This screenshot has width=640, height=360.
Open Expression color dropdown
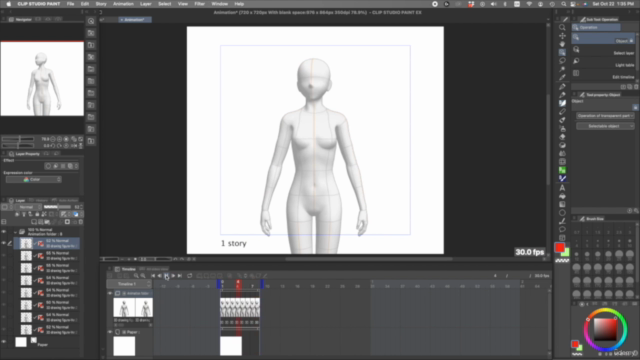tap(33, 180)
